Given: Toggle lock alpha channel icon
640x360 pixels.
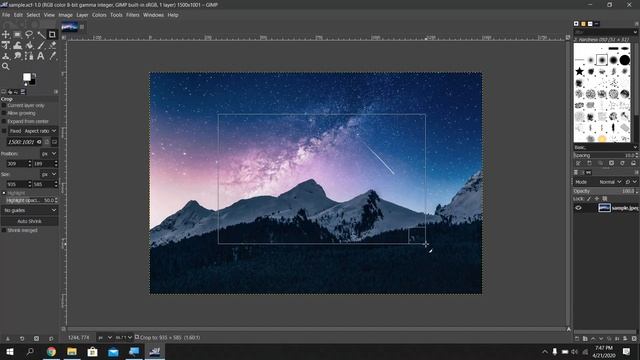Looking at the screenshot, I should (605, 199).
